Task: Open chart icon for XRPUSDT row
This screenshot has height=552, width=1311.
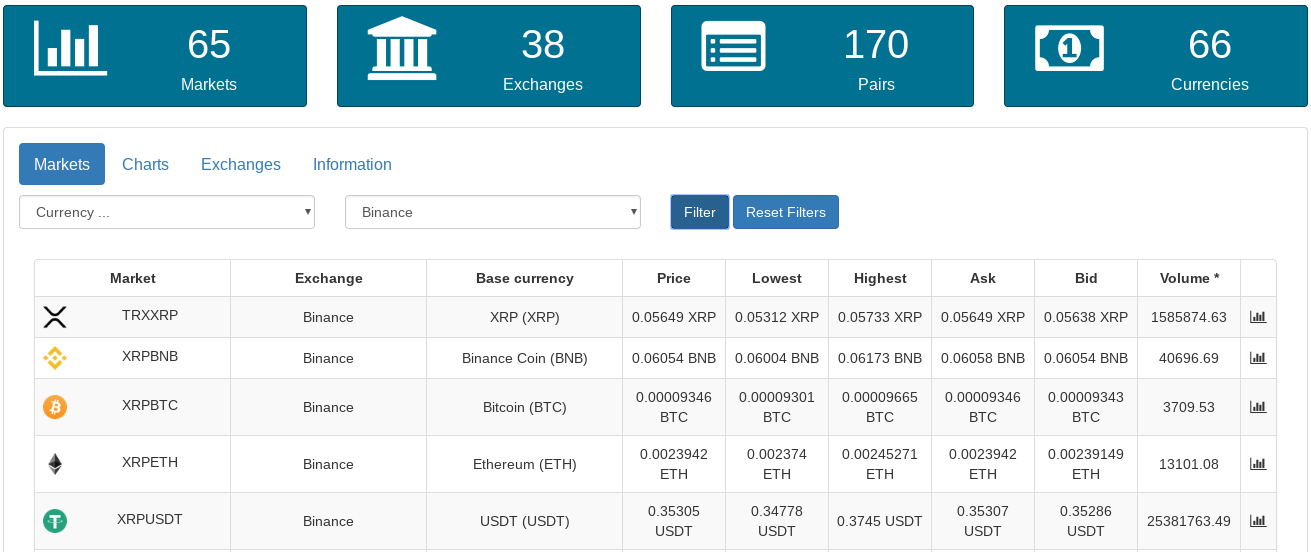Action: pyautogui.click(x=1258, y=521)
